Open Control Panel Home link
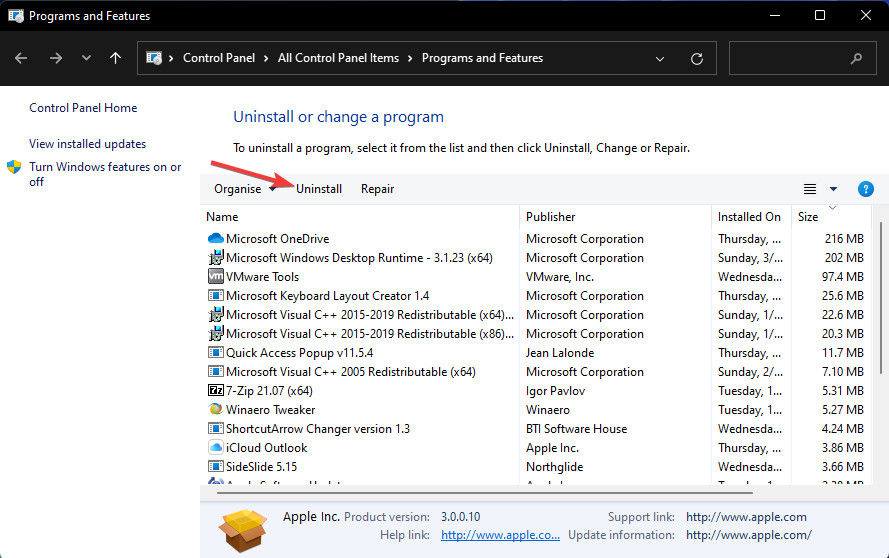Image resolution: width=889 pixels, height=558 pixels. pos(83,108)
